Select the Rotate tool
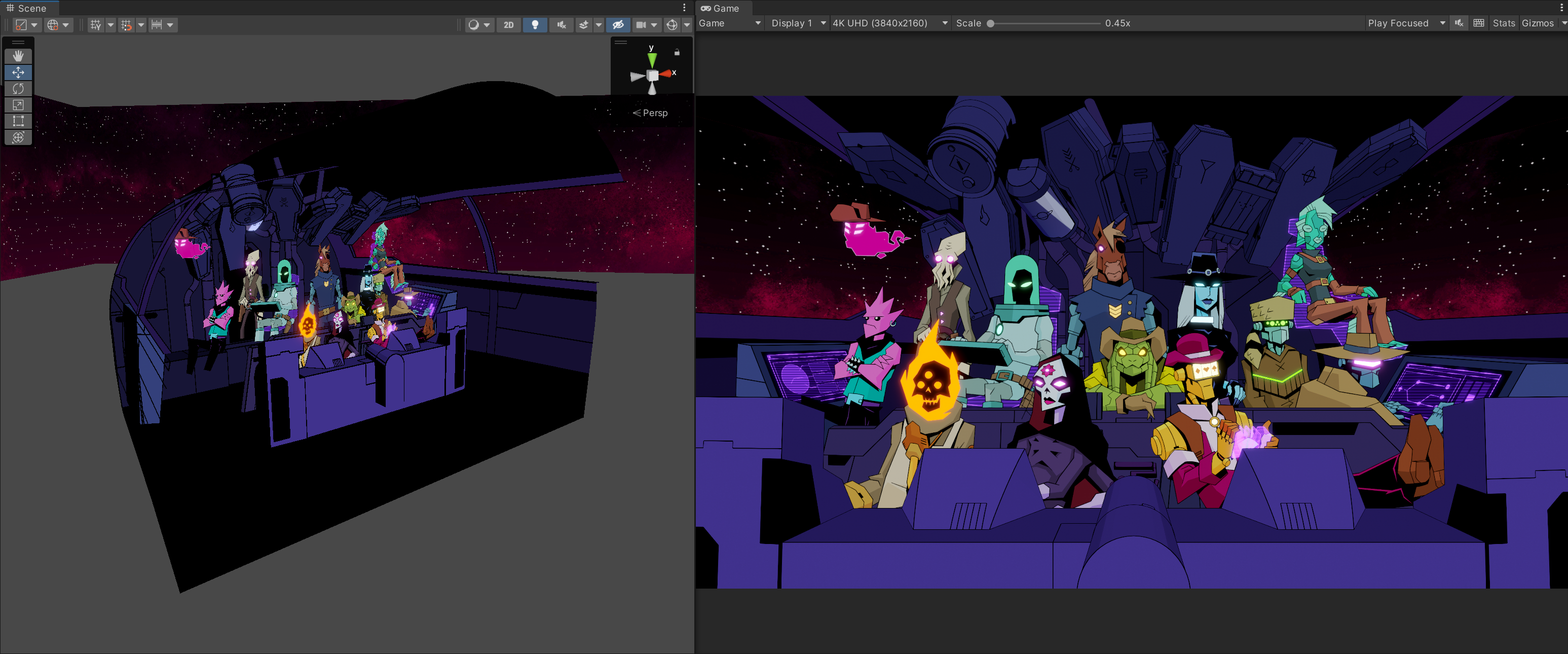 [x=18, y=89]
